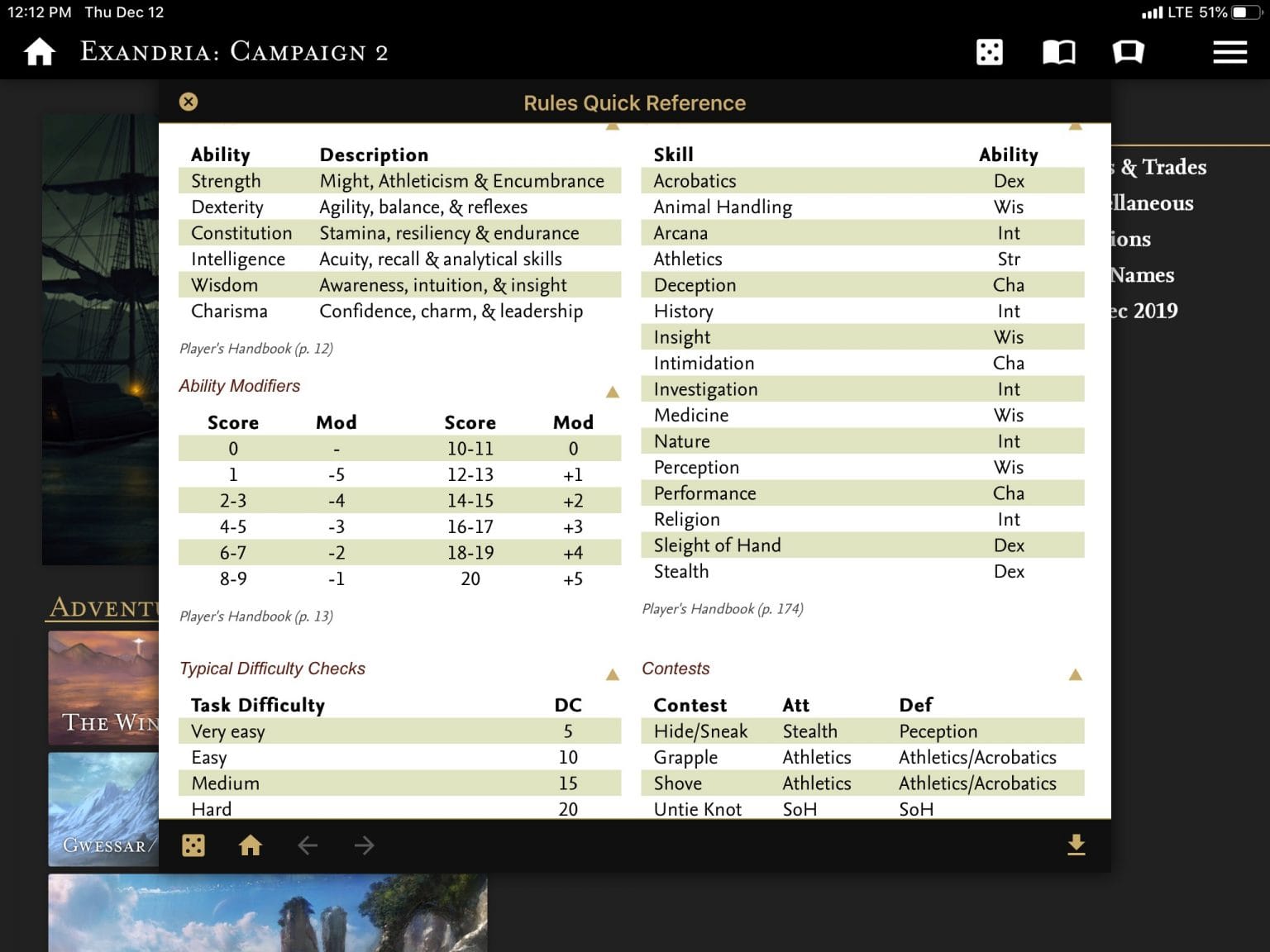The width and height of the screenshot is (1270, 952).
Task: Collapse the Skill table section triangle
Action: pos(1076,126)
